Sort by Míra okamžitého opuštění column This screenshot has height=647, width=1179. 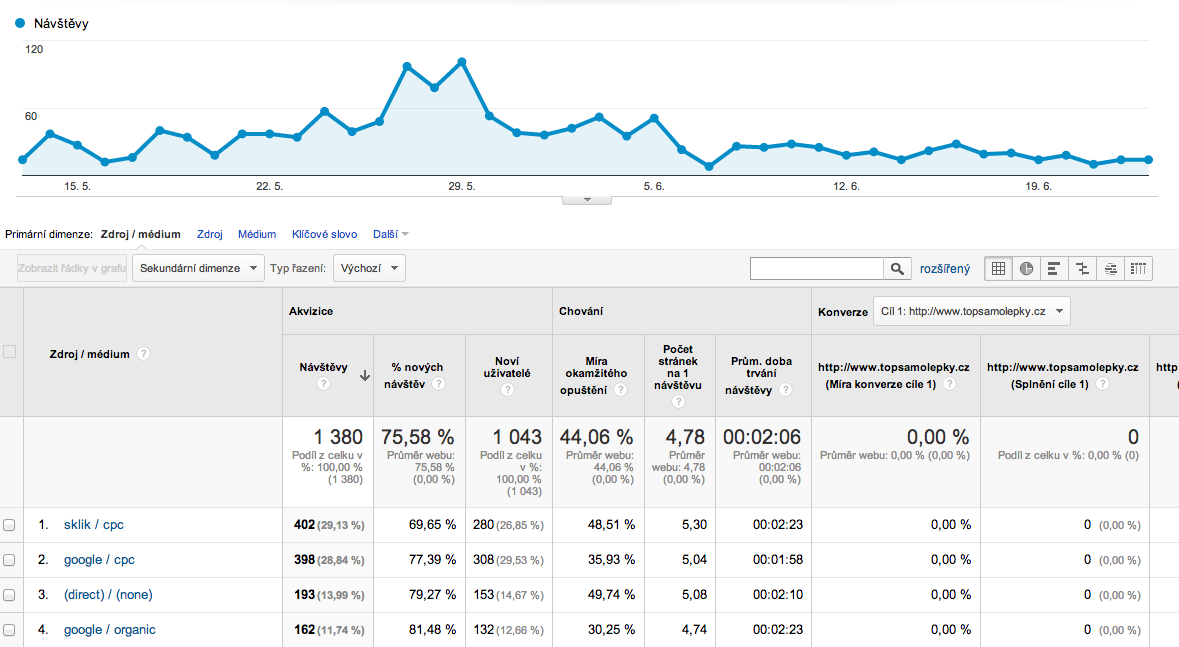pos(596,375)
